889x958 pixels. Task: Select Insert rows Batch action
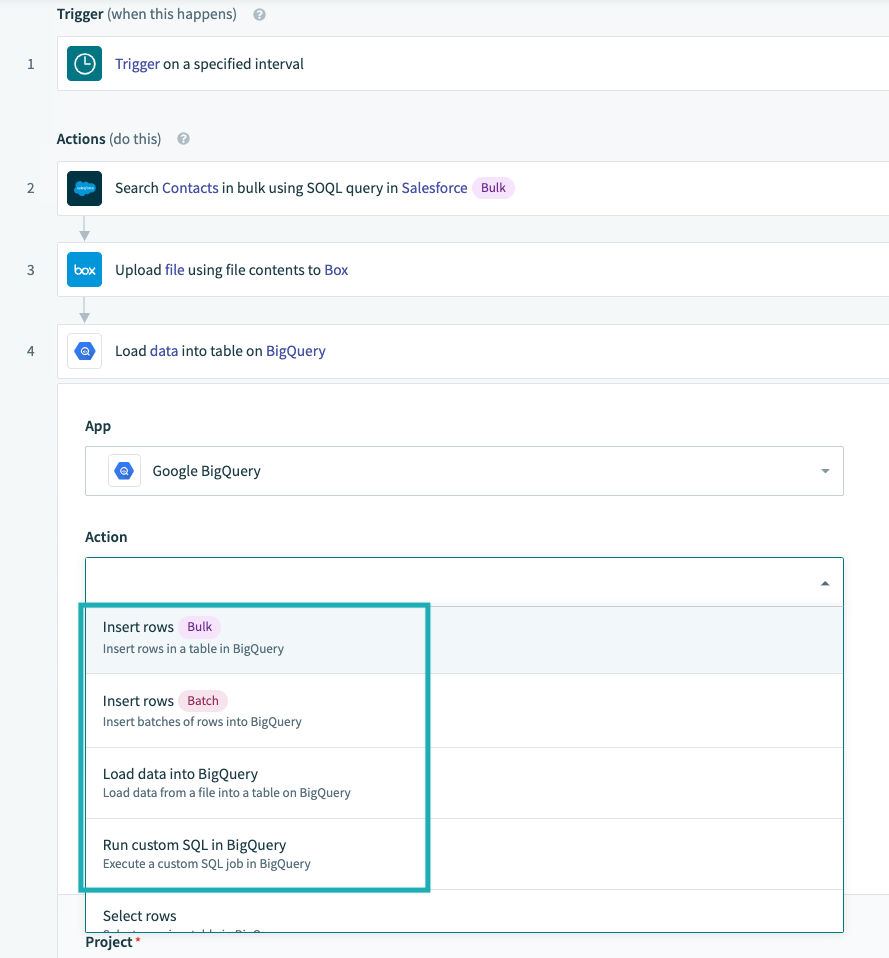pos(464,711)
